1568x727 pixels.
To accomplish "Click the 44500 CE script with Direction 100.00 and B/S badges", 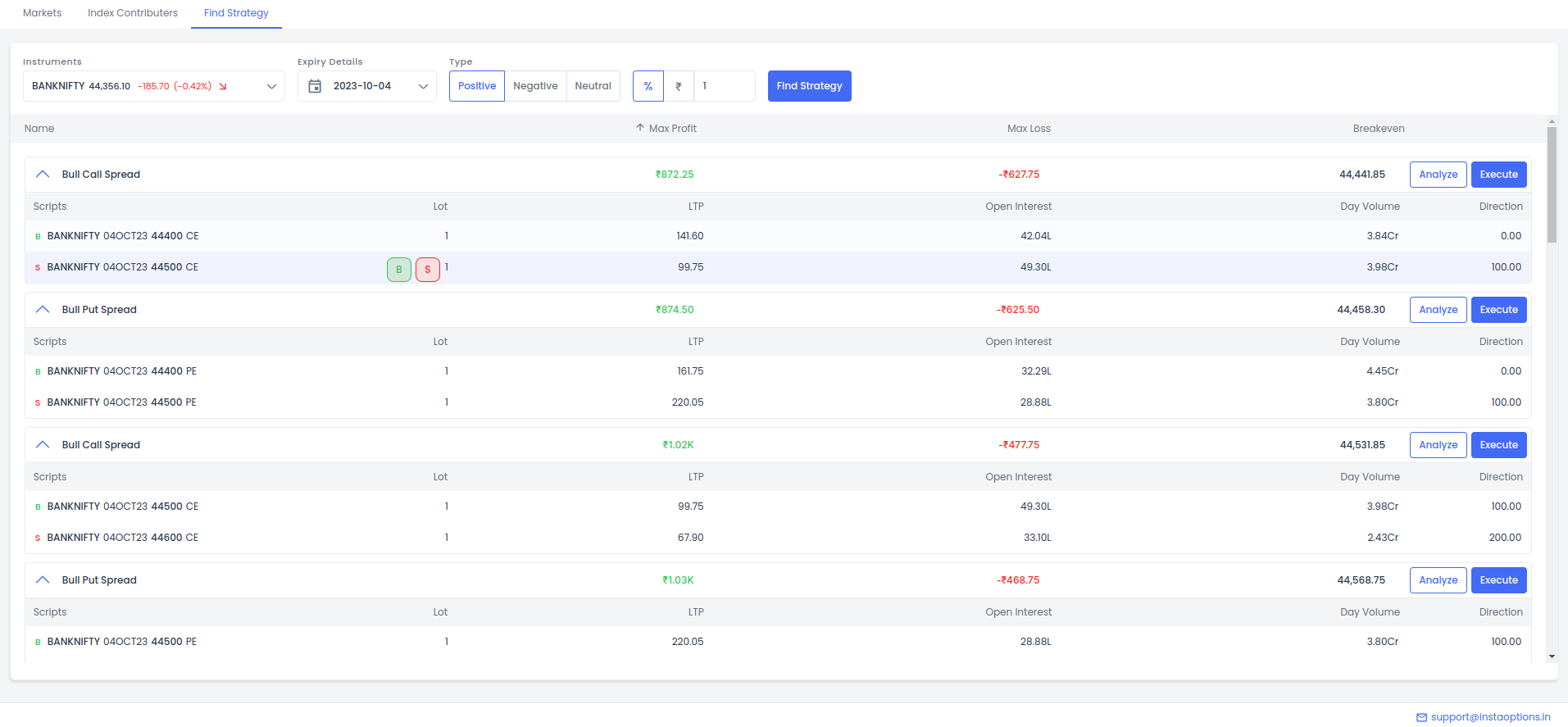I will (123, 267).
